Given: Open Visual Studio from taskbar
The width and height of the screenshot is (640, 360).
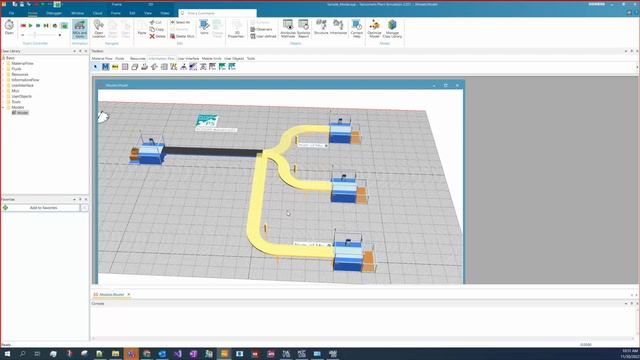Looking at the screenshot, I should (178, 354).
